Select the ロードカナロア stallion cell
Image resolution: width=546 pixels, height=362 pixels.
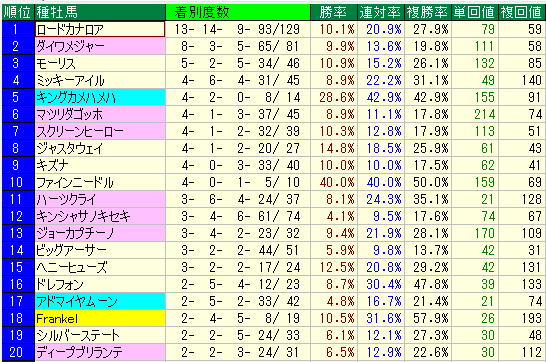(100, 29)
